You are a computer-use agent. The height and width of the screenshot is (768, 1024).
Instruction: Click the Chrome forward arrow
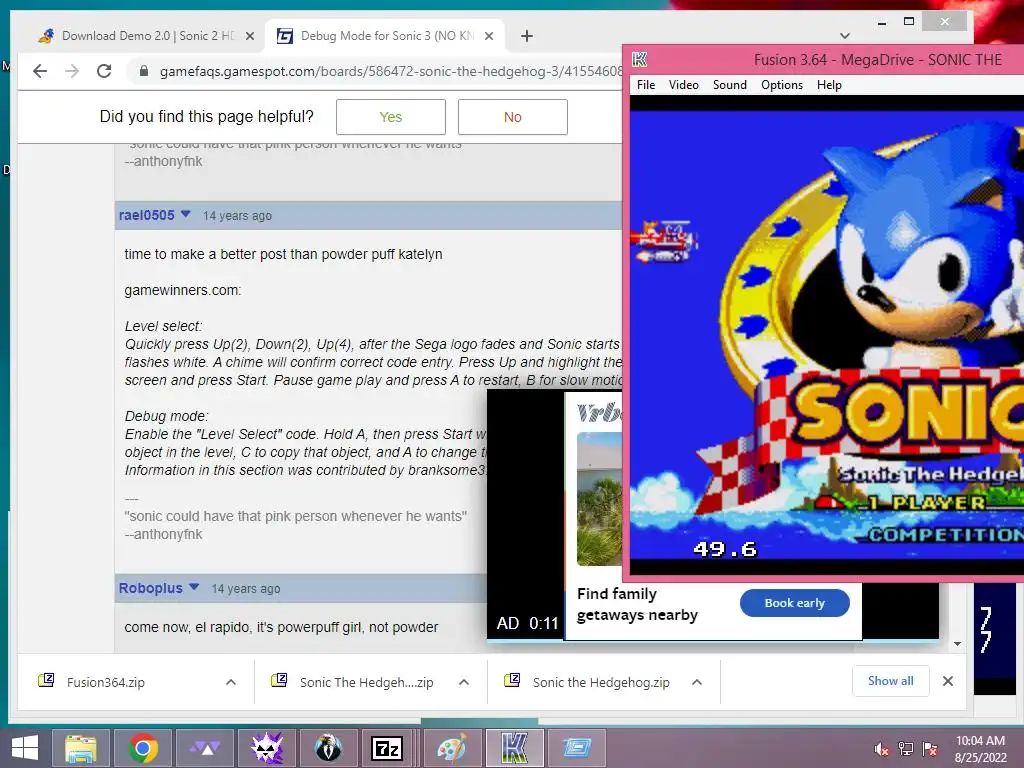pyautogui.click(x=72, y=71)
